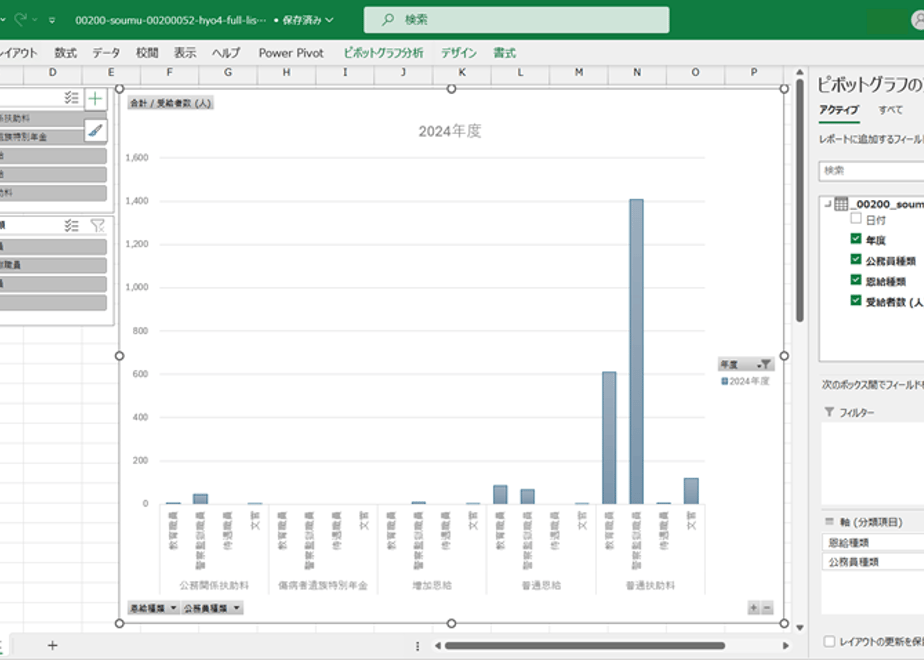Screen dimensions: 924x660
Task: Click the 2024年度 legend entry text
Action: click(x=749, y=381)
